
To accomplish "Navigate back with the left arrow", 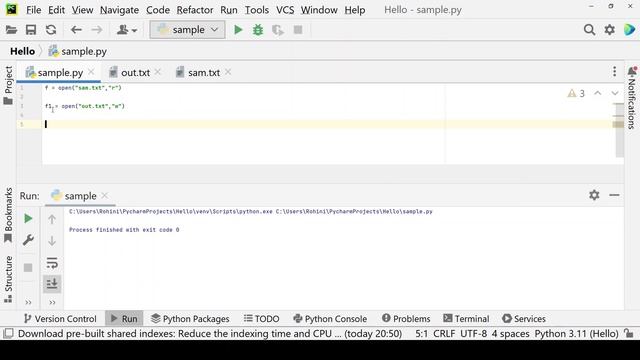I will coord(76,30).
